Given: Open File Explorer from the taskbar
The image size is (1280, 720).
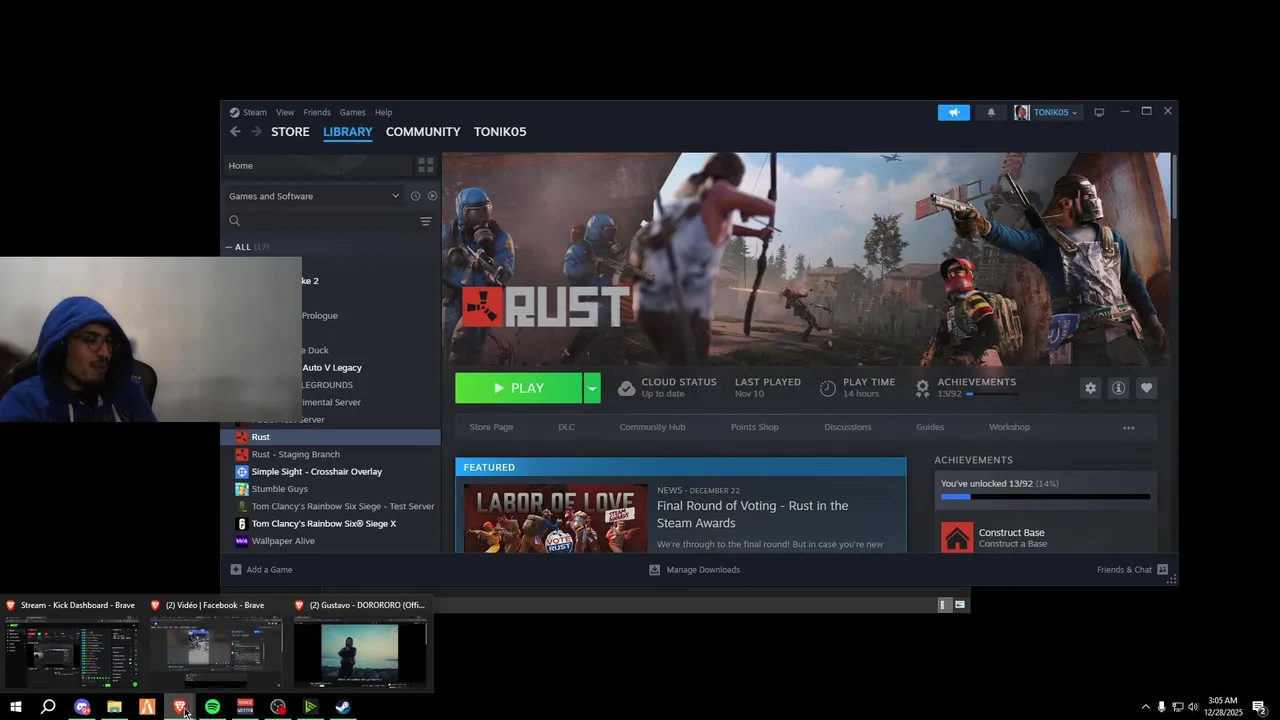Looking at the screenshot, I should coord(114,707).
